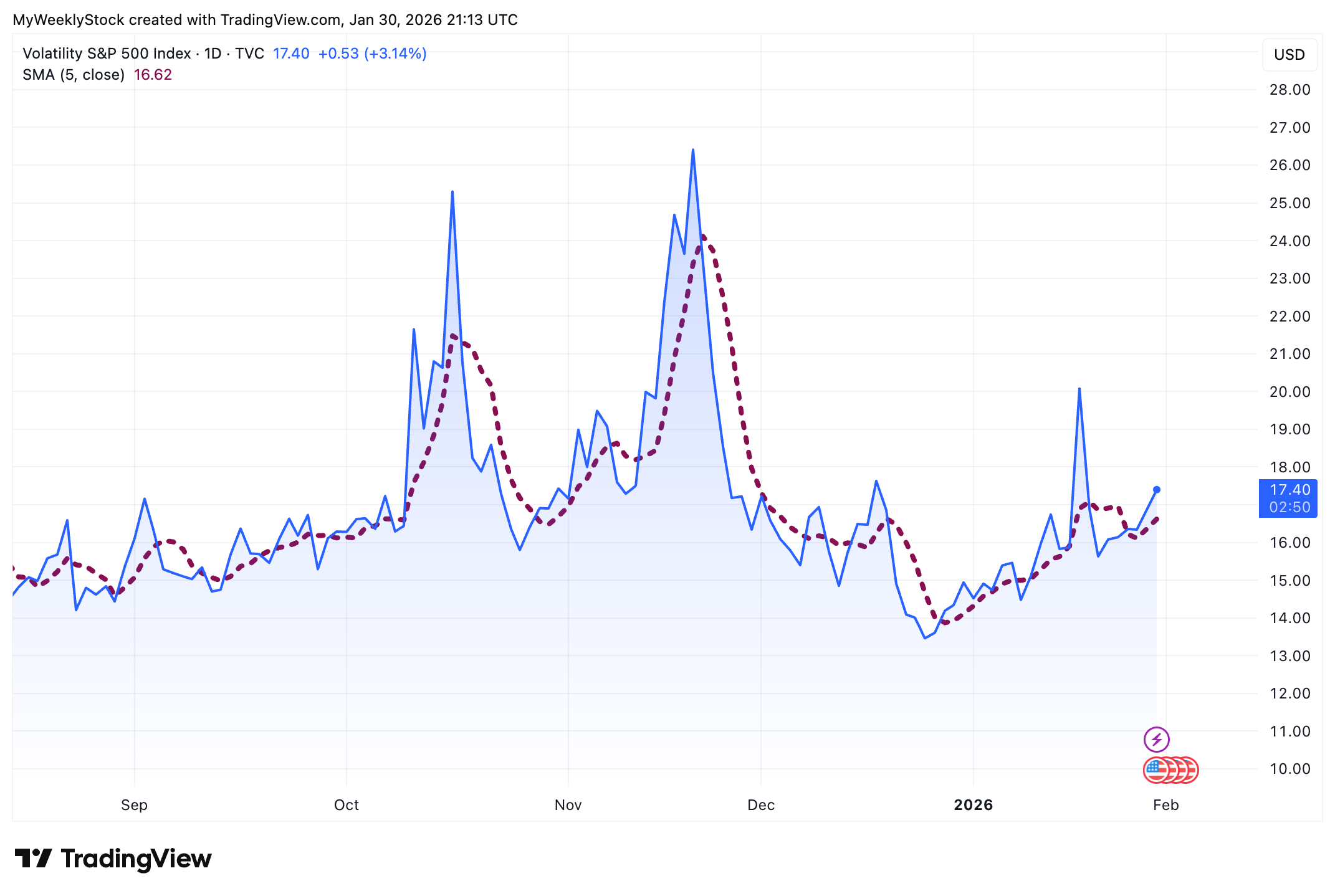This screenshot has width=1335, height=896.
Task: Click the Sep label on time axis
Action: click(x=134, y=805)
